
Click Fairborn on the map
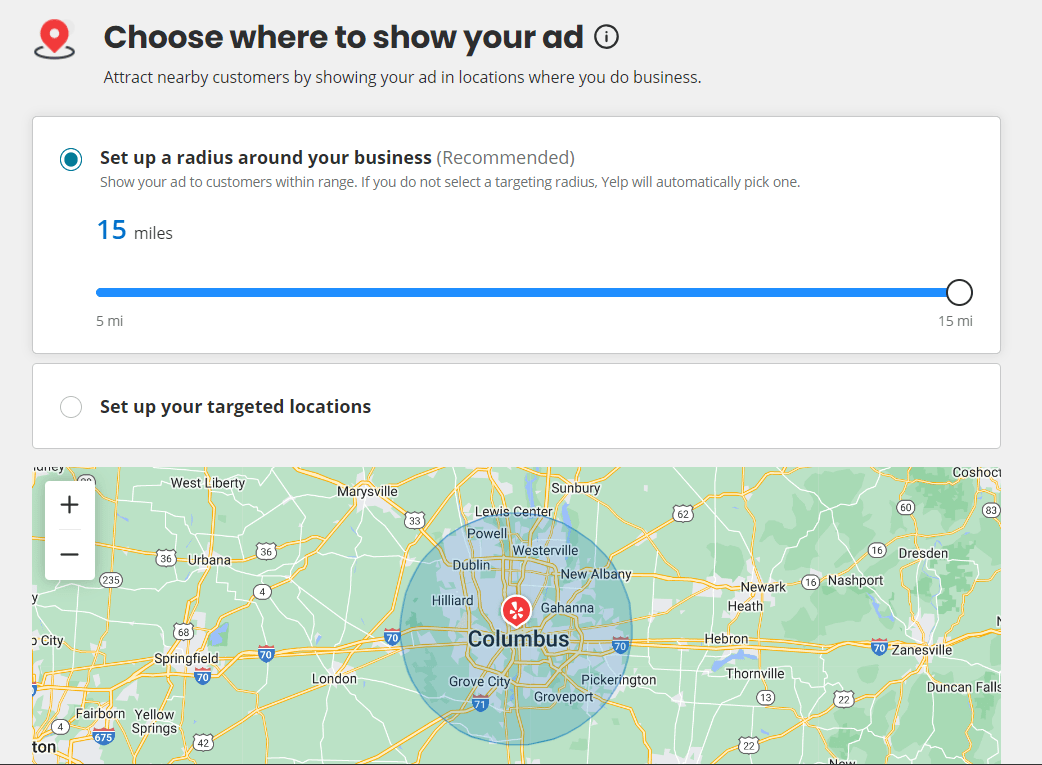100,713
